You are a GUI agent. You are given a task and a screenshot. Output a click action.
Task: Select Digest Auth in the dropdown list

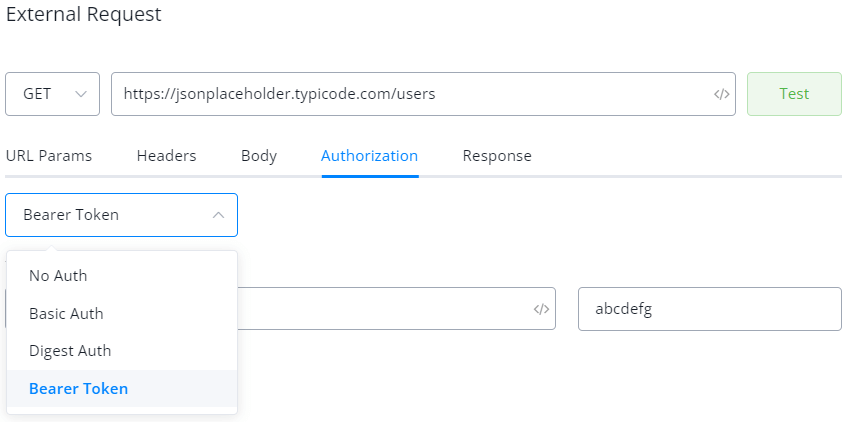tap(70, 351)
